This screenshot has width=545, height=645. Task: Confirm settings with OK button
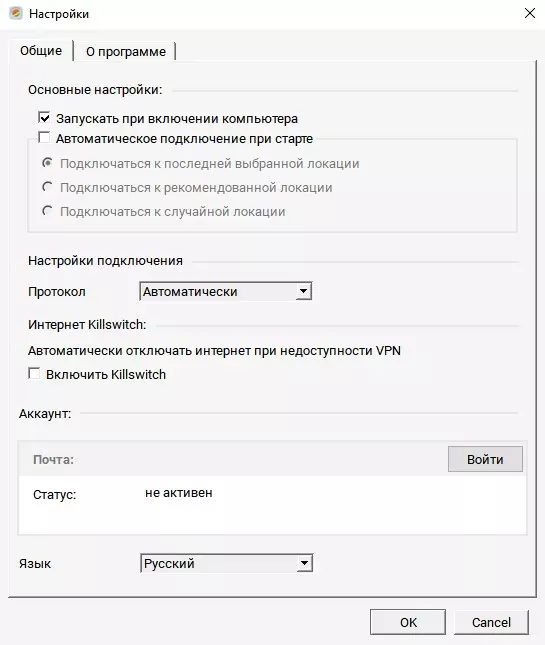[408, 622]
